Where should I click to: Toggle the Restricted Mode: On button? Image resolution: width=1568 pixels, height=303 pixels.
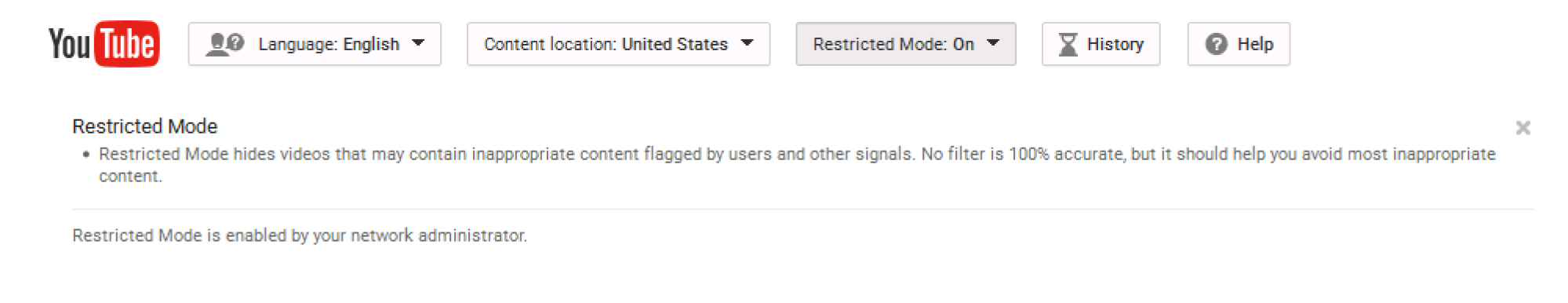tap(906, 44)
